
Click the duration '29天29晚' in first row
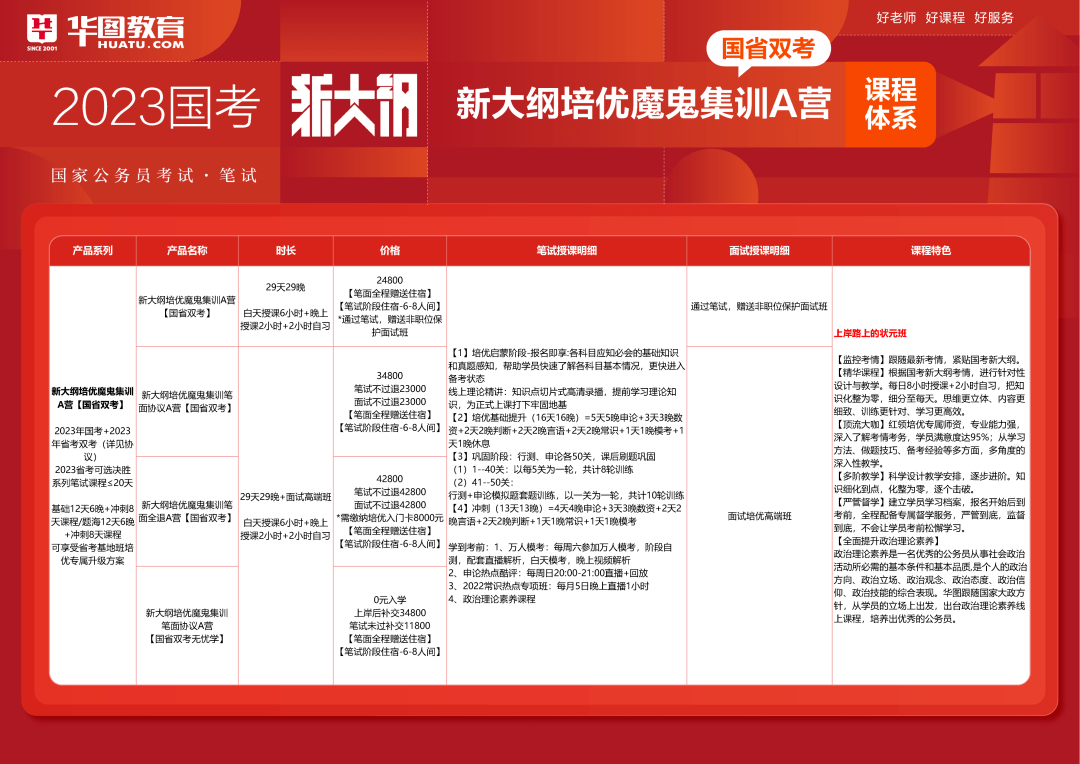(286, 287)
